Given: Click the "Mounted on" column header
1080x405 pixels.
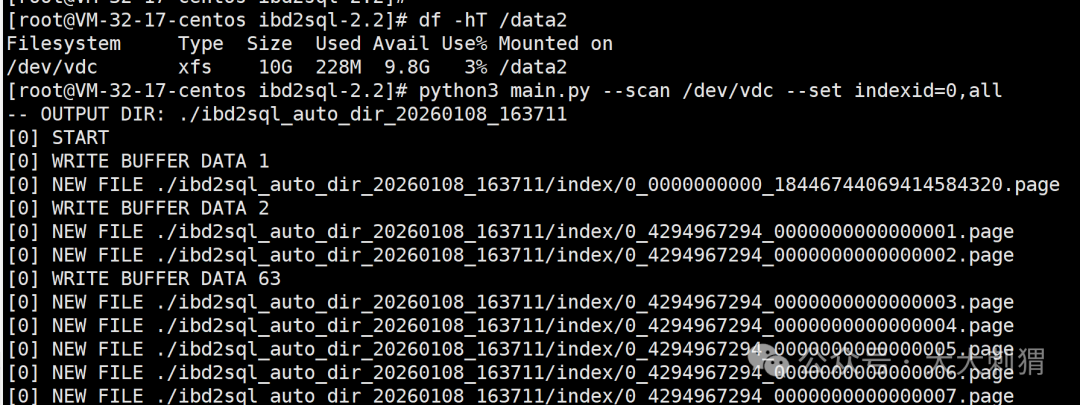Looking at the screenshot, I should click(555, 44).
